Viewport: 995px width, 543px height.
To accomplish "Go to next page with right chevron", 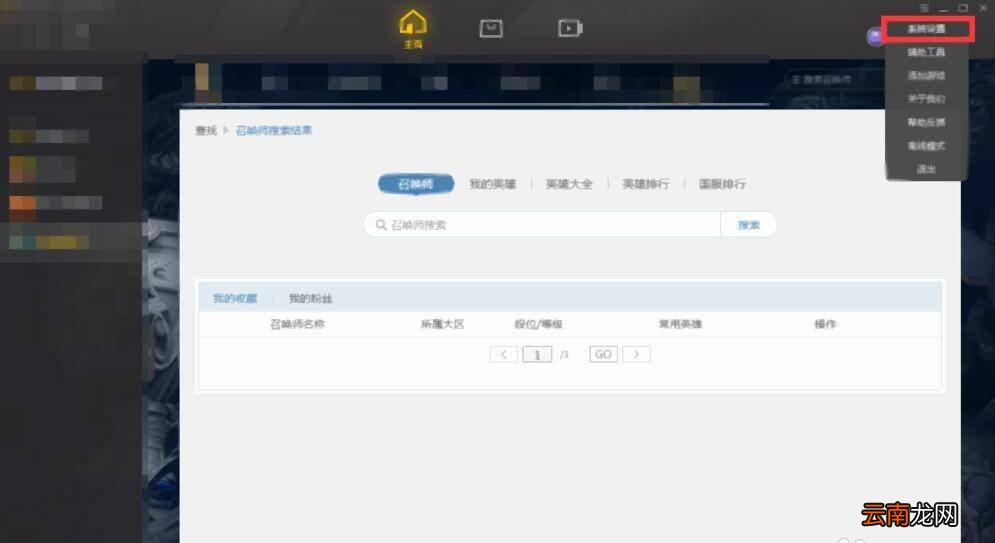I will point(636,354).
